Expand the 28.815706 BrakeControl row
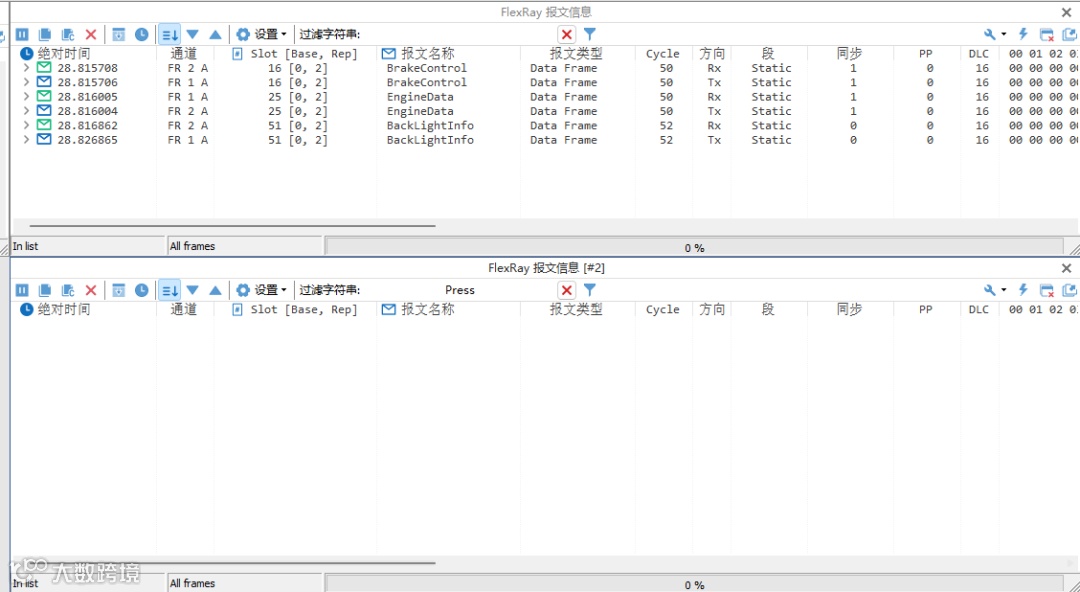The image size is (1080, 592). point(26,82)
